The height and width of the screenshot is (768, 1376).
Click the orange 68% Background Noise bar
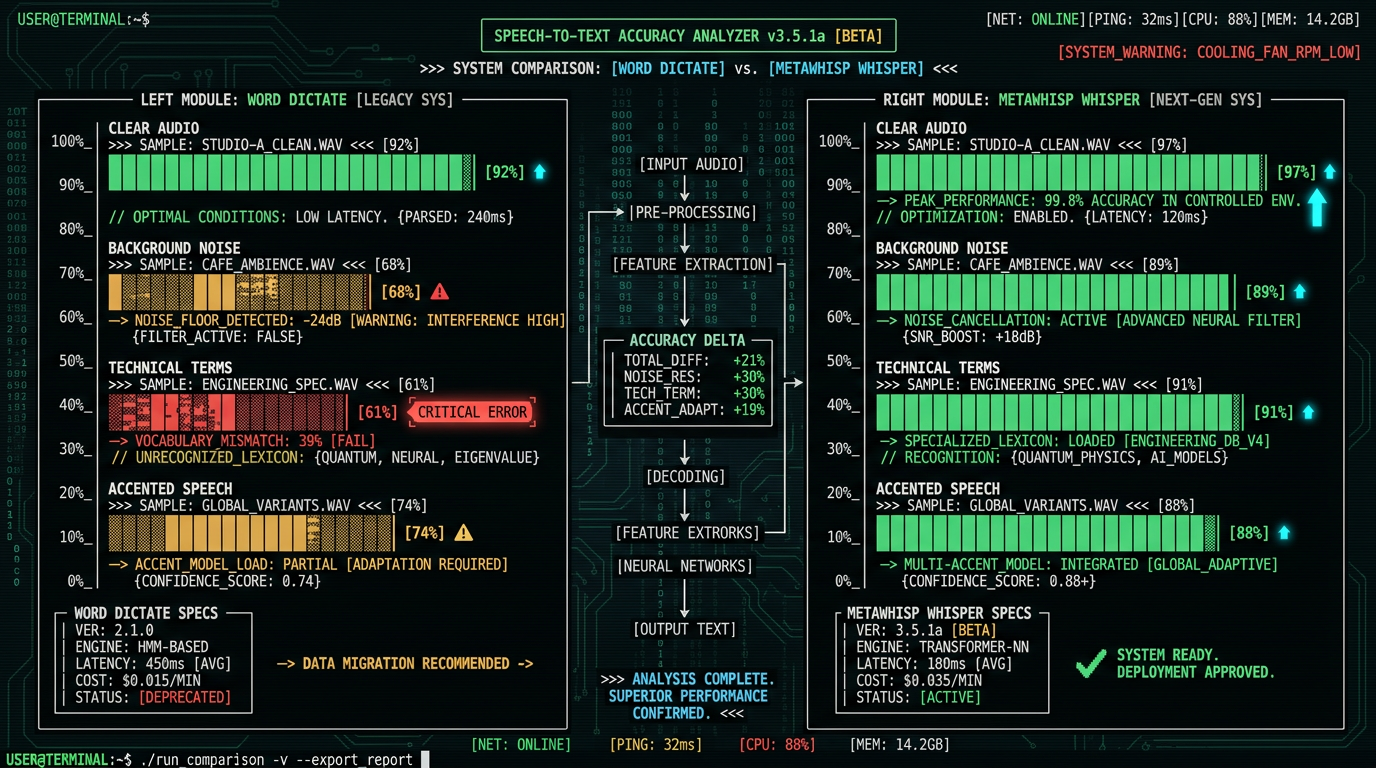(x=240, y=292)
